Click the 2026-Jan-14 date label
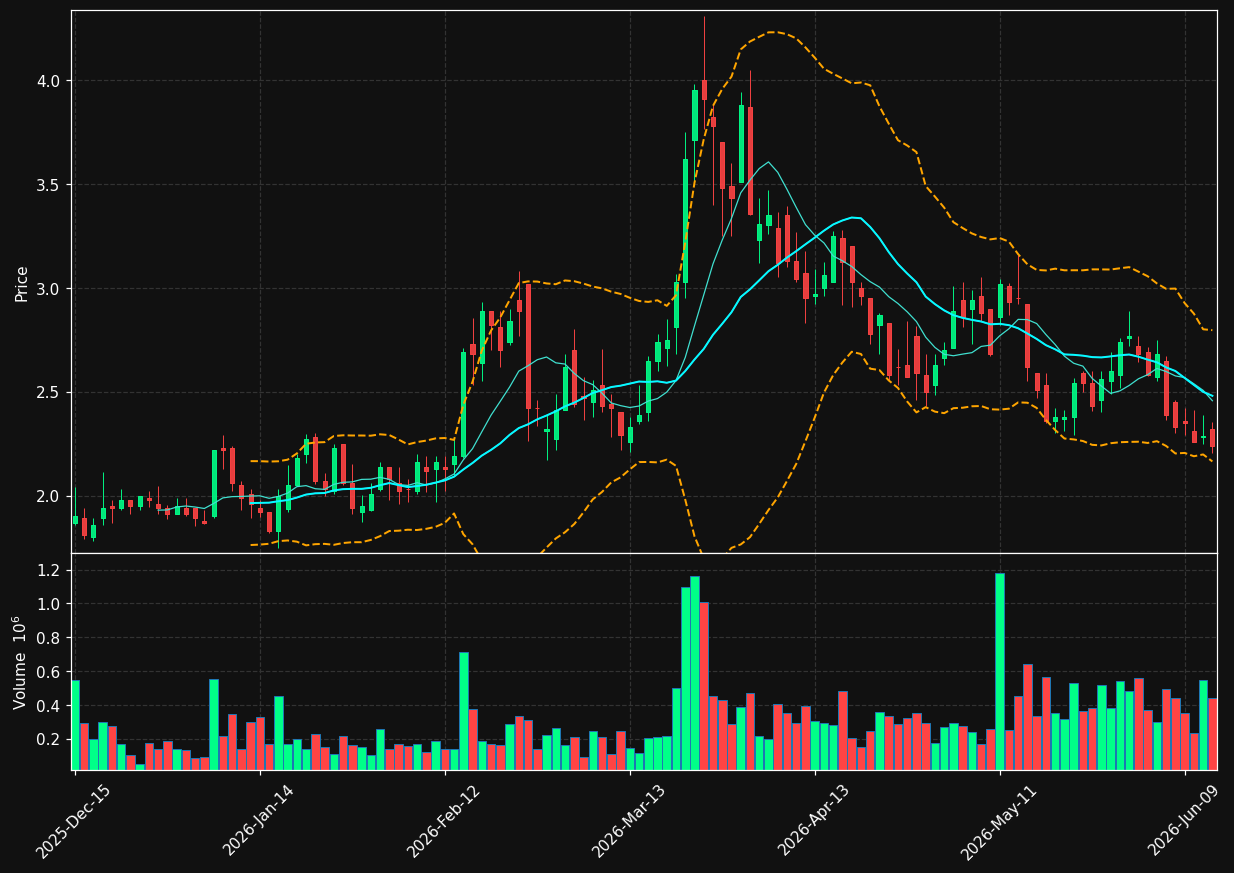The width and height of the screenshot is (1234, 873). [259, 820]
